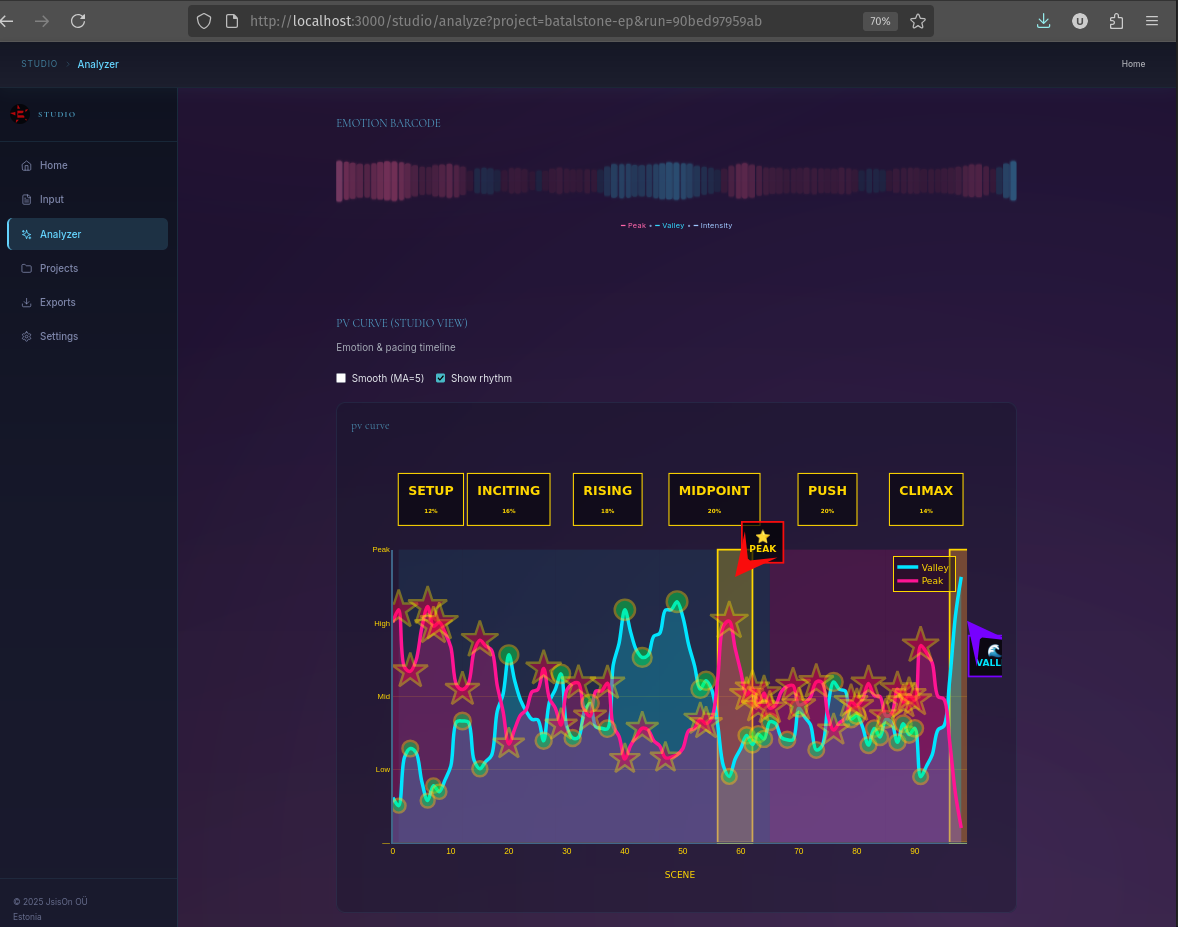This screenshot has width=1178, height=927.
Task: Open the browser downloads icon
Action: click(1043, 20)
